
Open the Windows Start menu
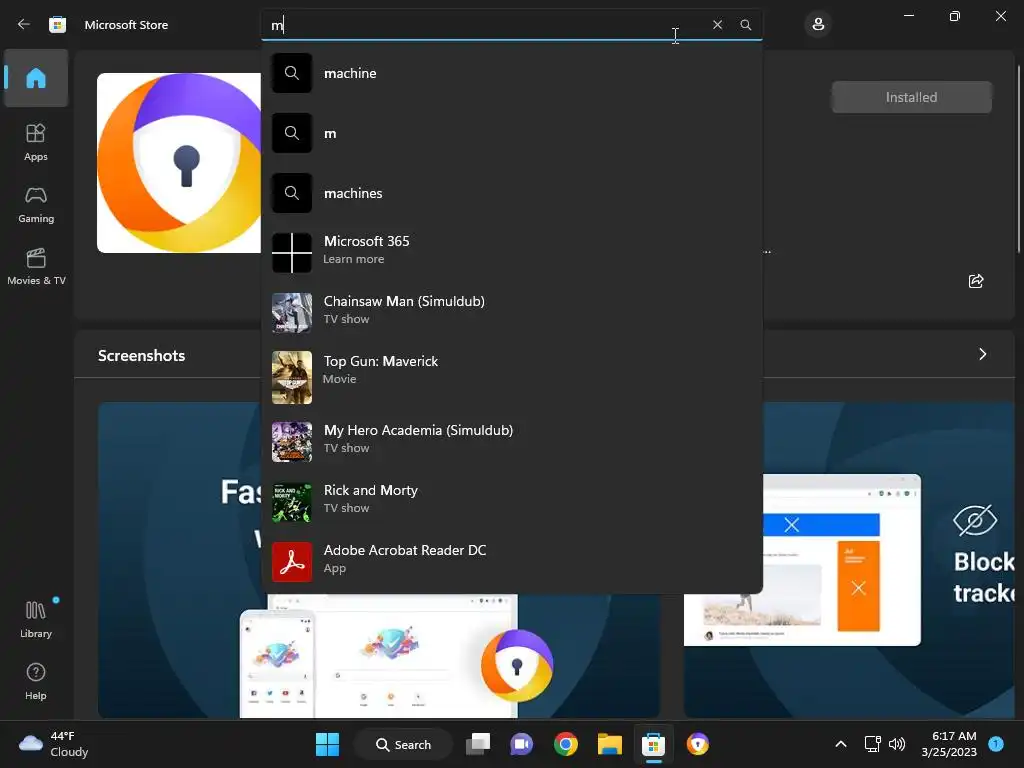327,744
